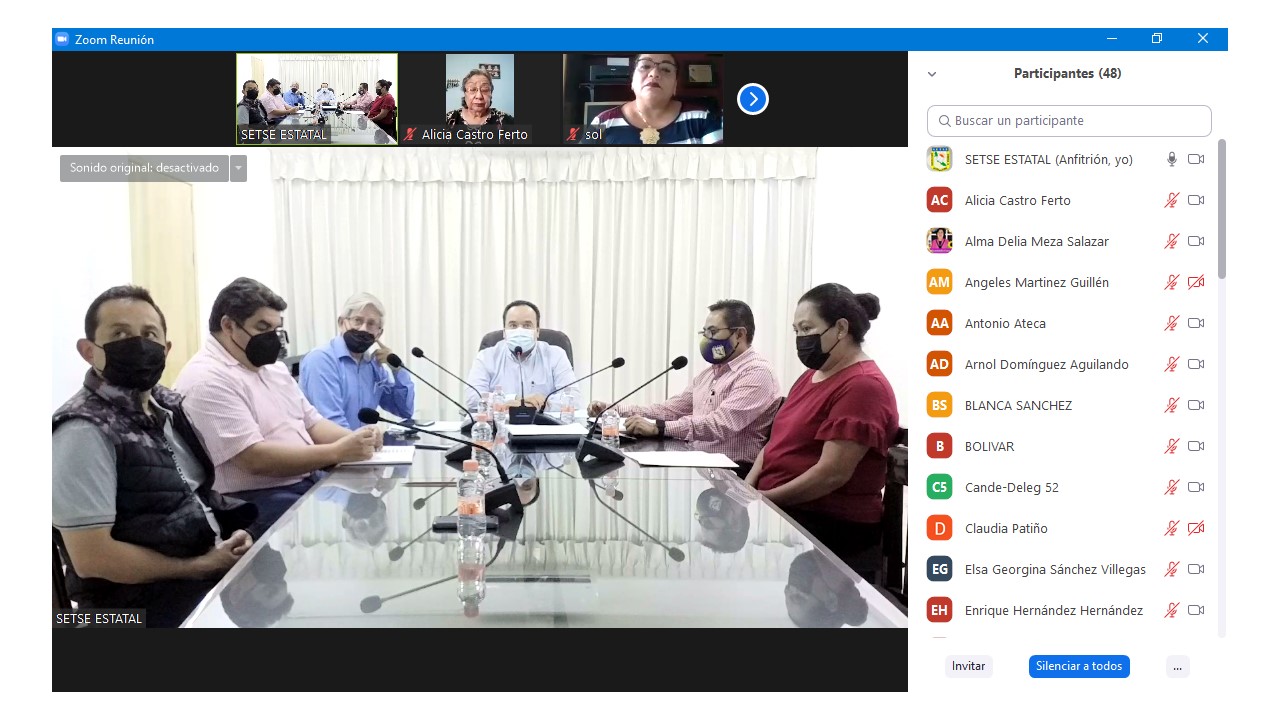
Task: Click BLANCA SANCHEZ BS avatar
Action: tap(939, 405)
